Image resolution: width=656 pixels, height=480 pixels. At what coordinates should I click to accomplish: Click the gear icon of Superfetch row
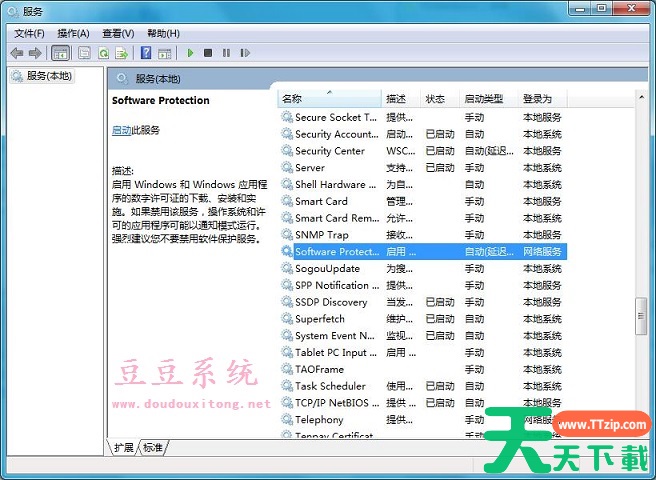pyautogui.click(x=287, y=319)
